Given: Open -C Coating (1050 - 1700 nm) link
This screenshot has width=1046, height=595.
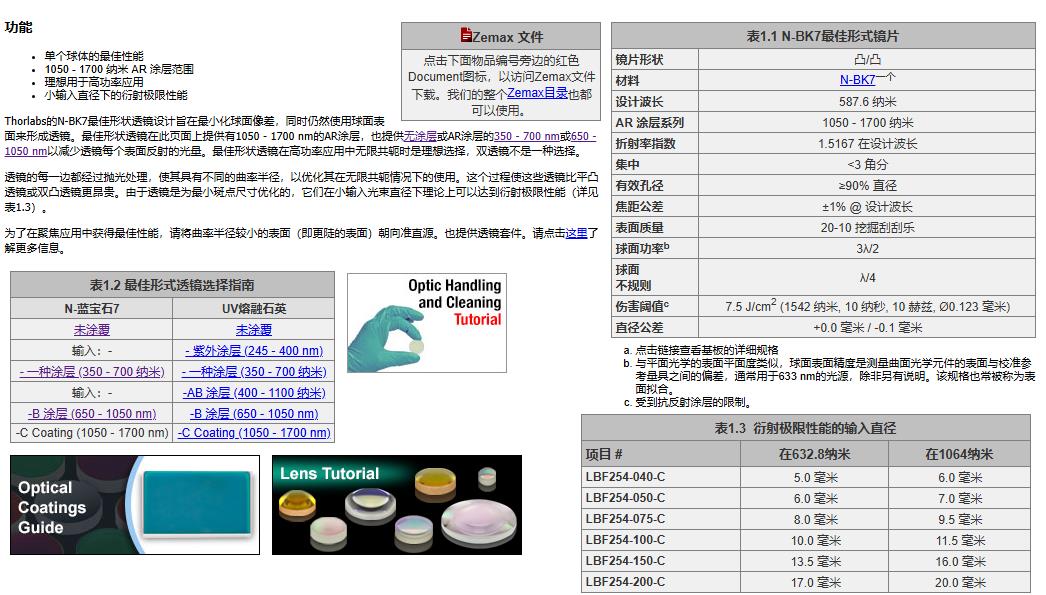Looking at the screenshot, I should (253, 433).
